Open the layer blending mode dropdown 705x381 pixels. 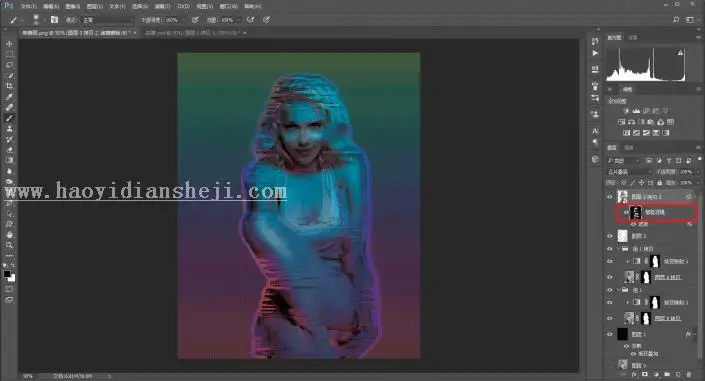629,172
